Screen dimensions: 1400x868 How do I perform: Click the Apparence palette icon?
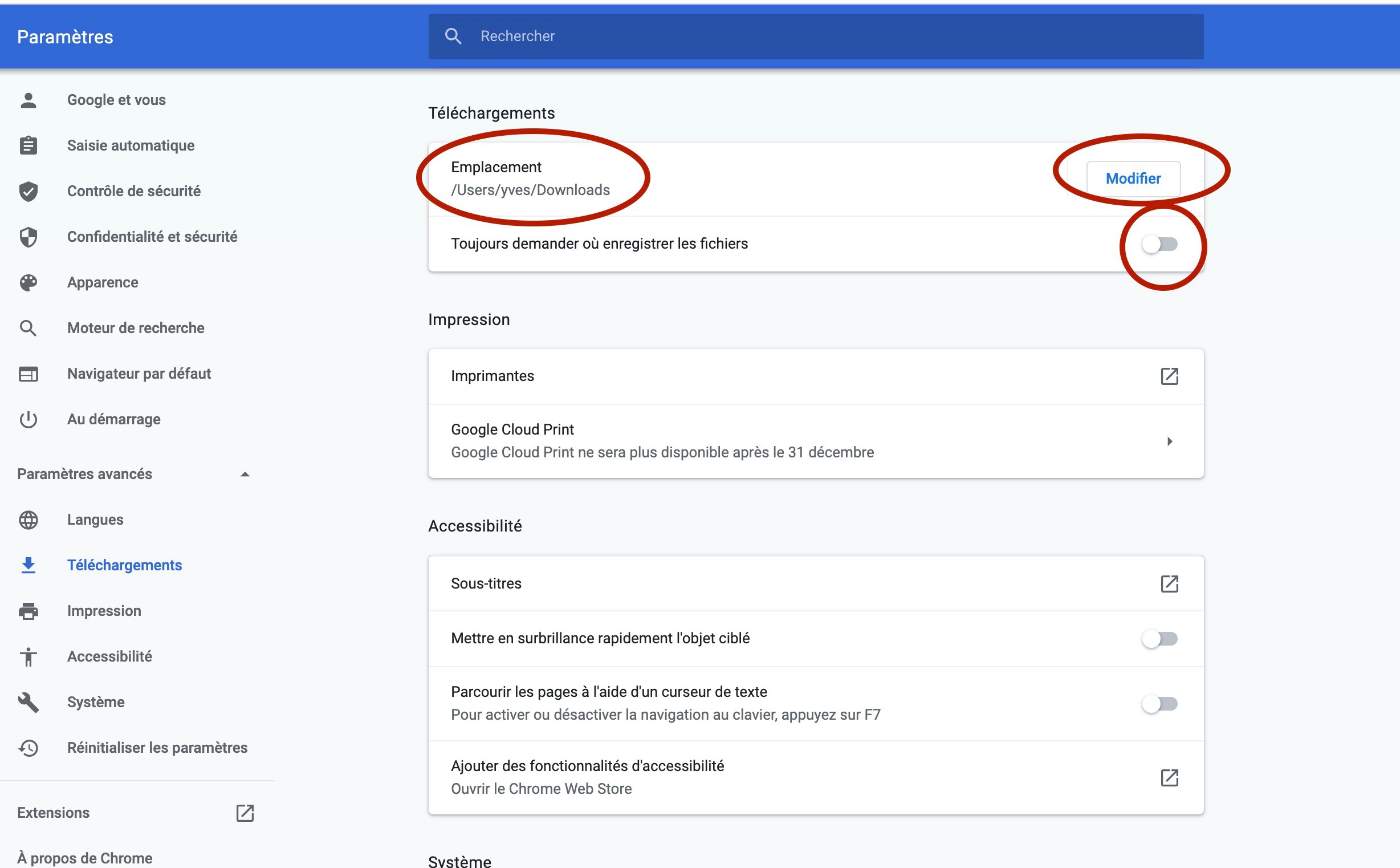pos(28,282)
